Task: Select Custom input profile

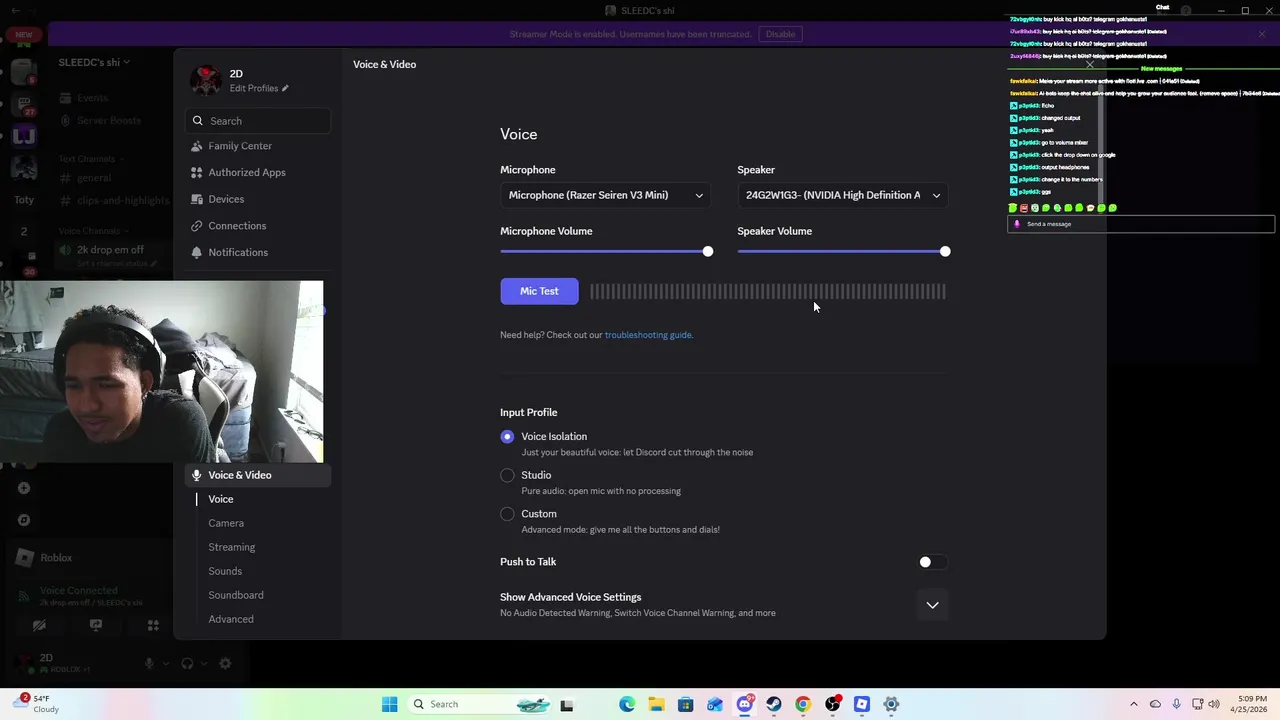Action: coord(507,514)
